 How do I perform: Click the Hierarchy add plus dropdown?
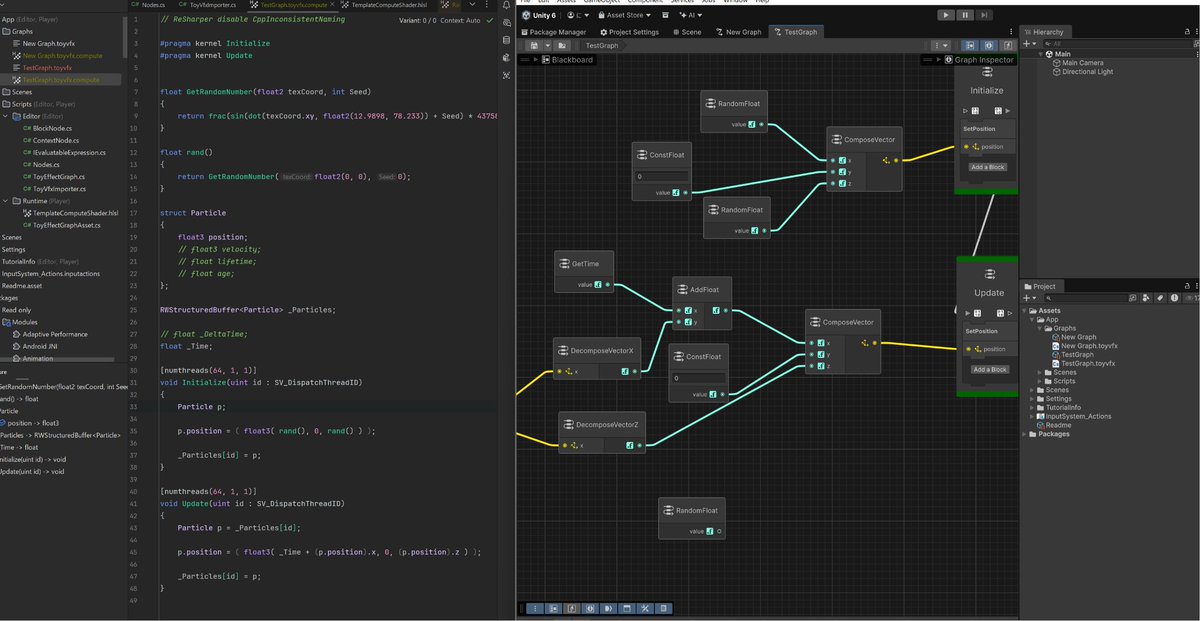point(1030,44)
